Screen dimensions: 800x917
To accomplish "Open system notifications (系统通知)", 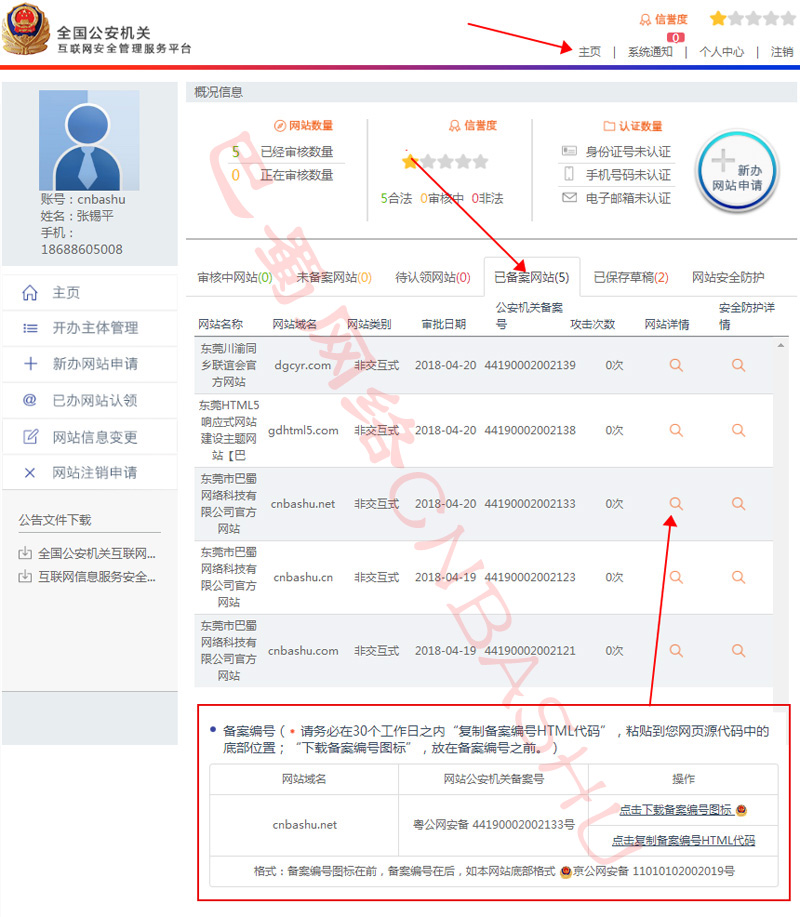I will 650,52.
